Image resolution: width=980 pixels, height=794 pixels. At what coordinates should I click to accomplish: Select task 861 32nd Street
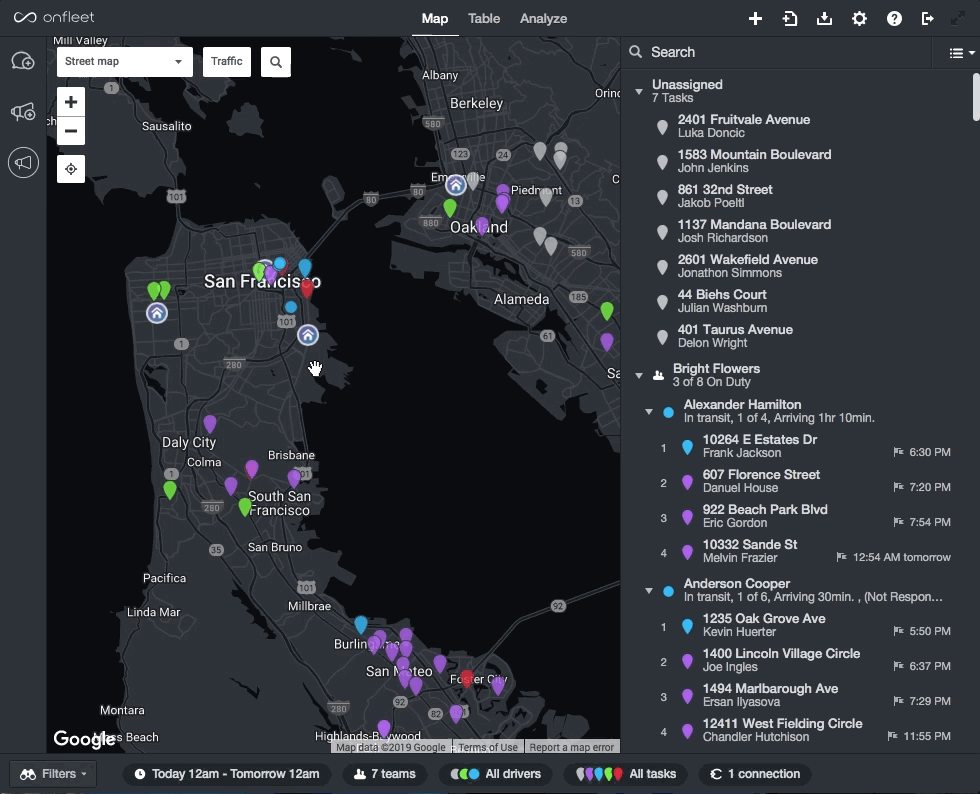800,196
